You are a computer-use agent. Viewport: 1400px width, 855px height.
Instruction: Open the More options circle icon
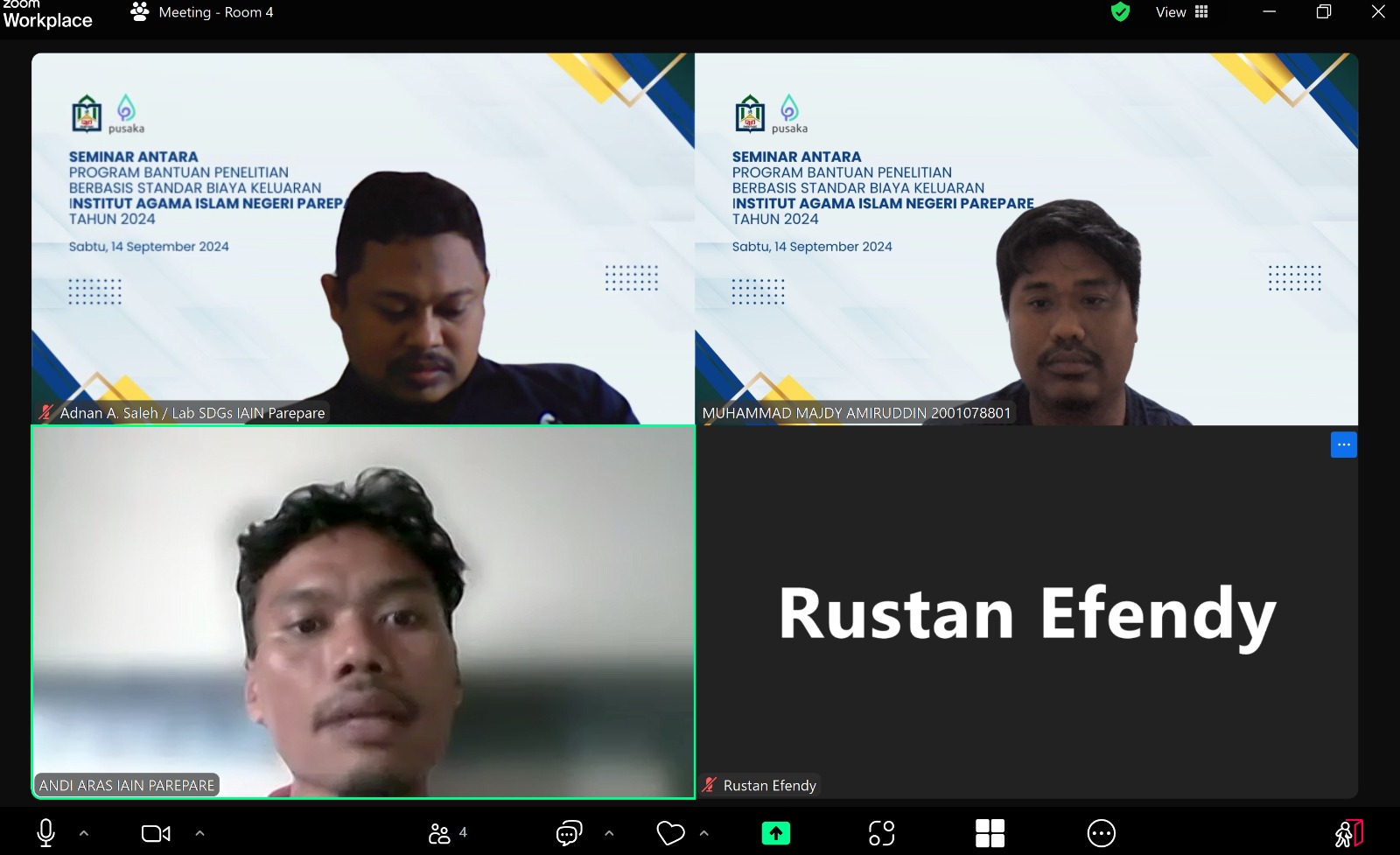pyautogui.click(x=1101, y=833)
